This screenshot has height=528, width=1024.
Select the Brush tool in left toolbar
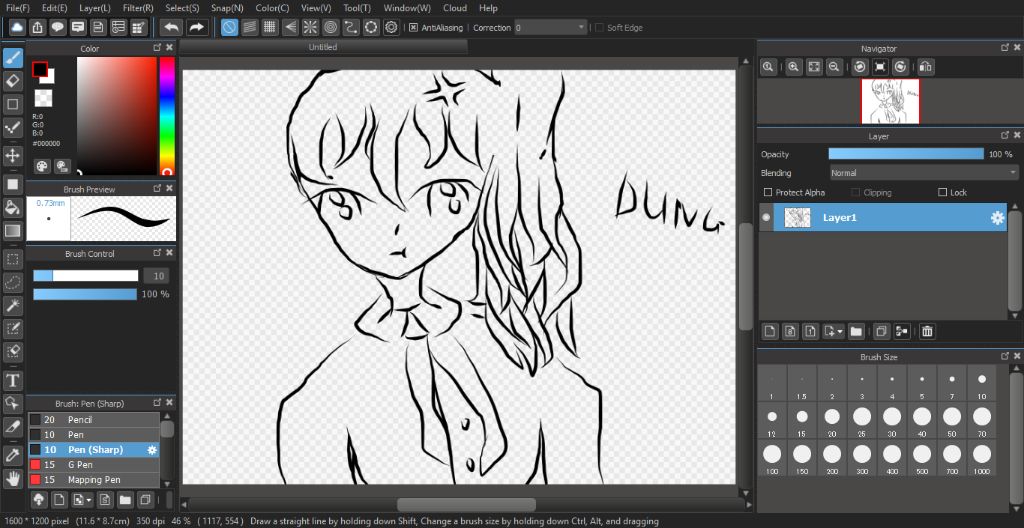click(13, 58)
